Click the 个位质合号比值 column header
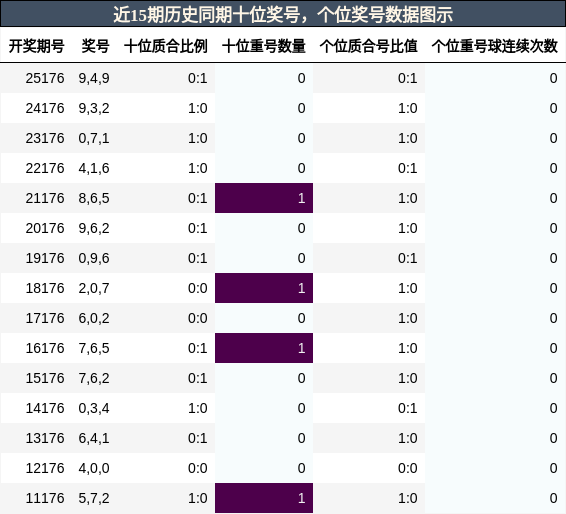Screen dimensions: 566x514 pos(369,46)
